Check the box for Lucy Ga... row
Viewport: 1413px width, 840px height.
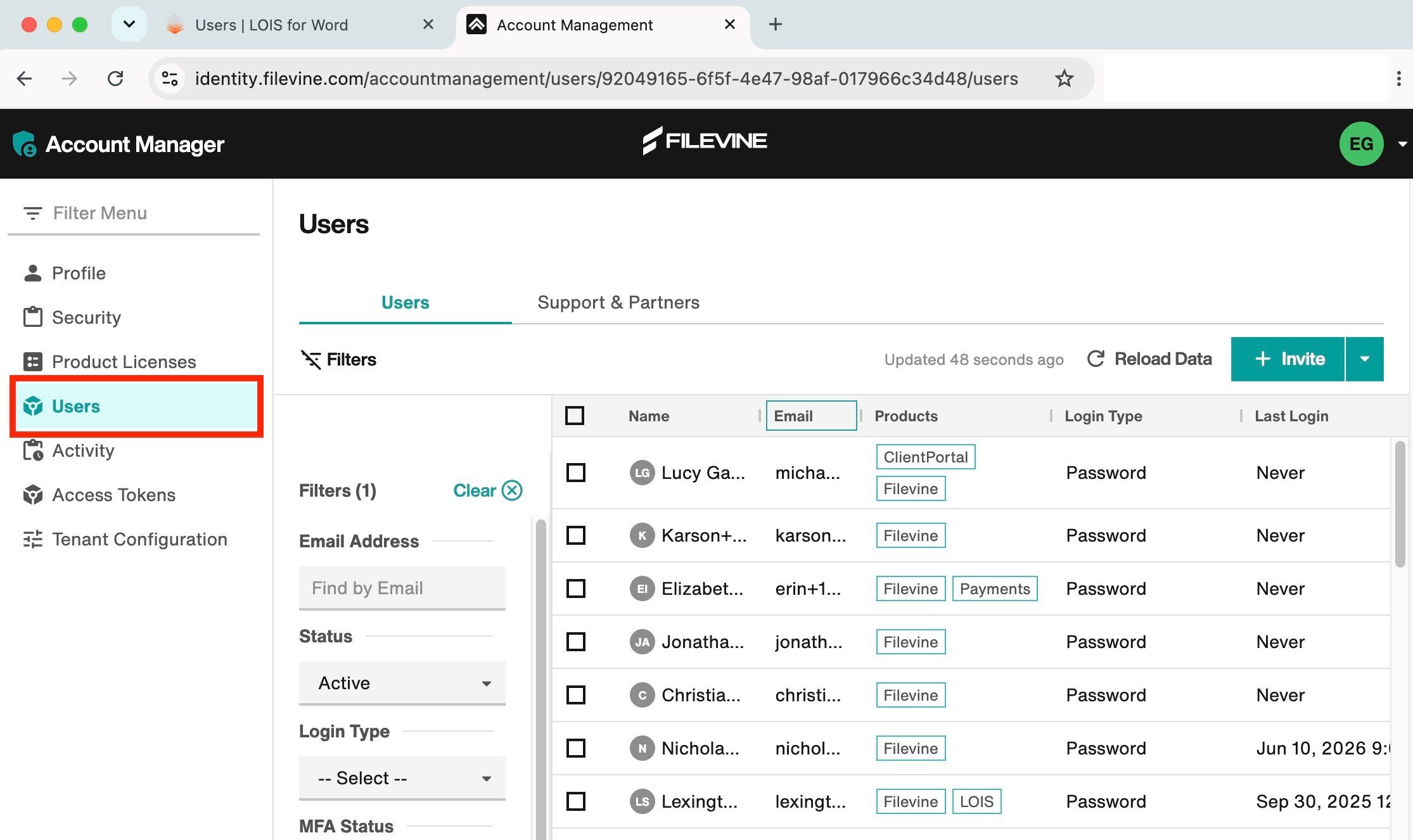[575, 473]
